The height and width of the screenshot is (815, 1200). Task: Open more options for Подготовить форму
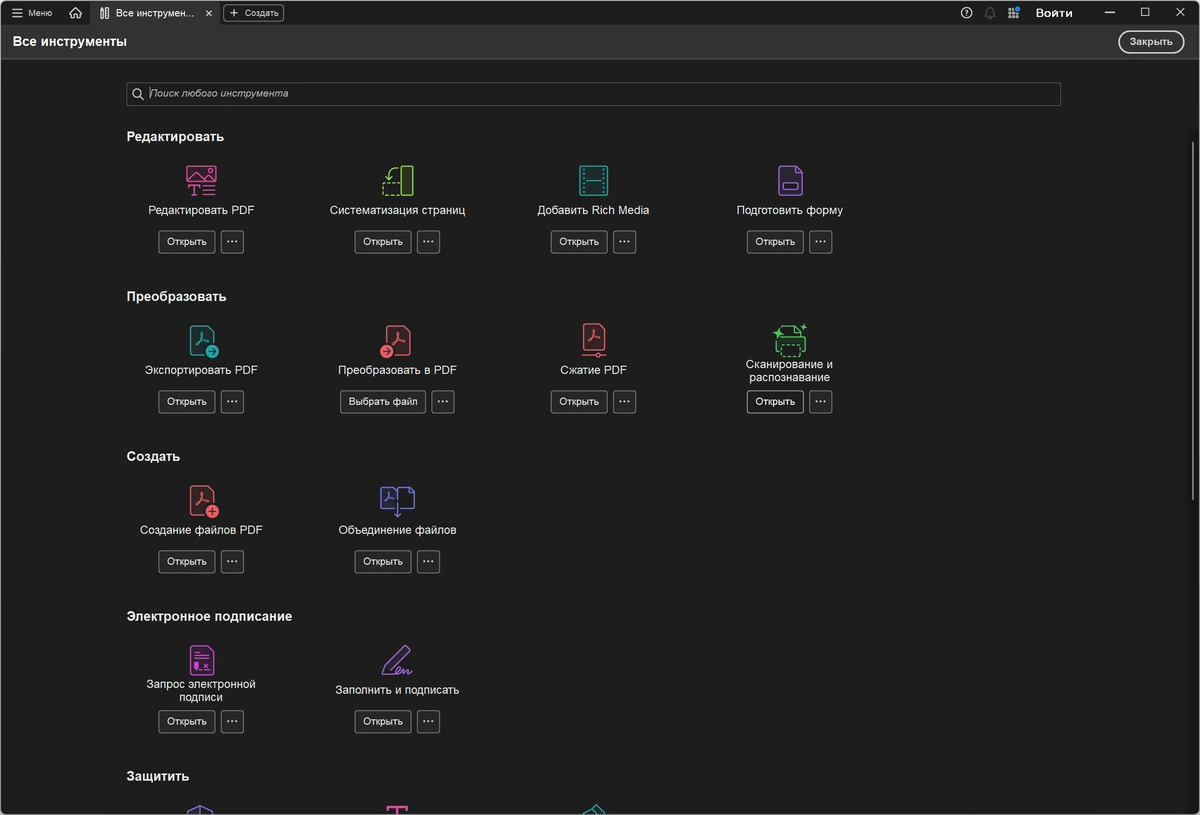click(820, 242)
